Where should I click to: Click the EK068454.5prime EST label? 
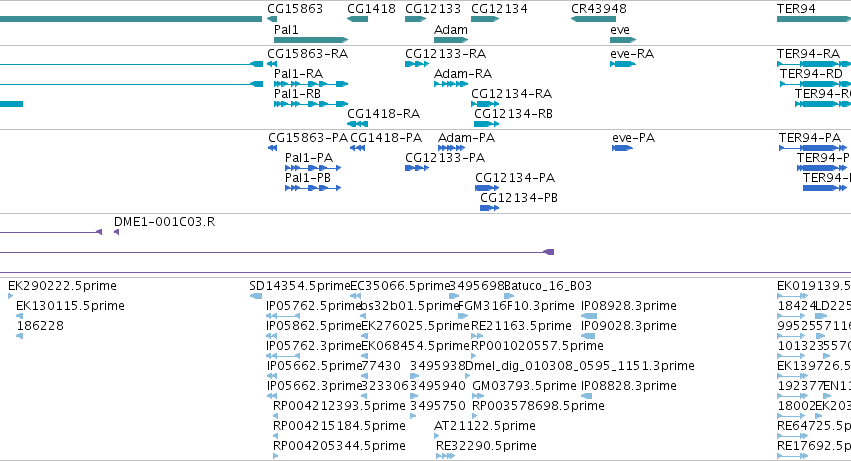click(415, 346)
